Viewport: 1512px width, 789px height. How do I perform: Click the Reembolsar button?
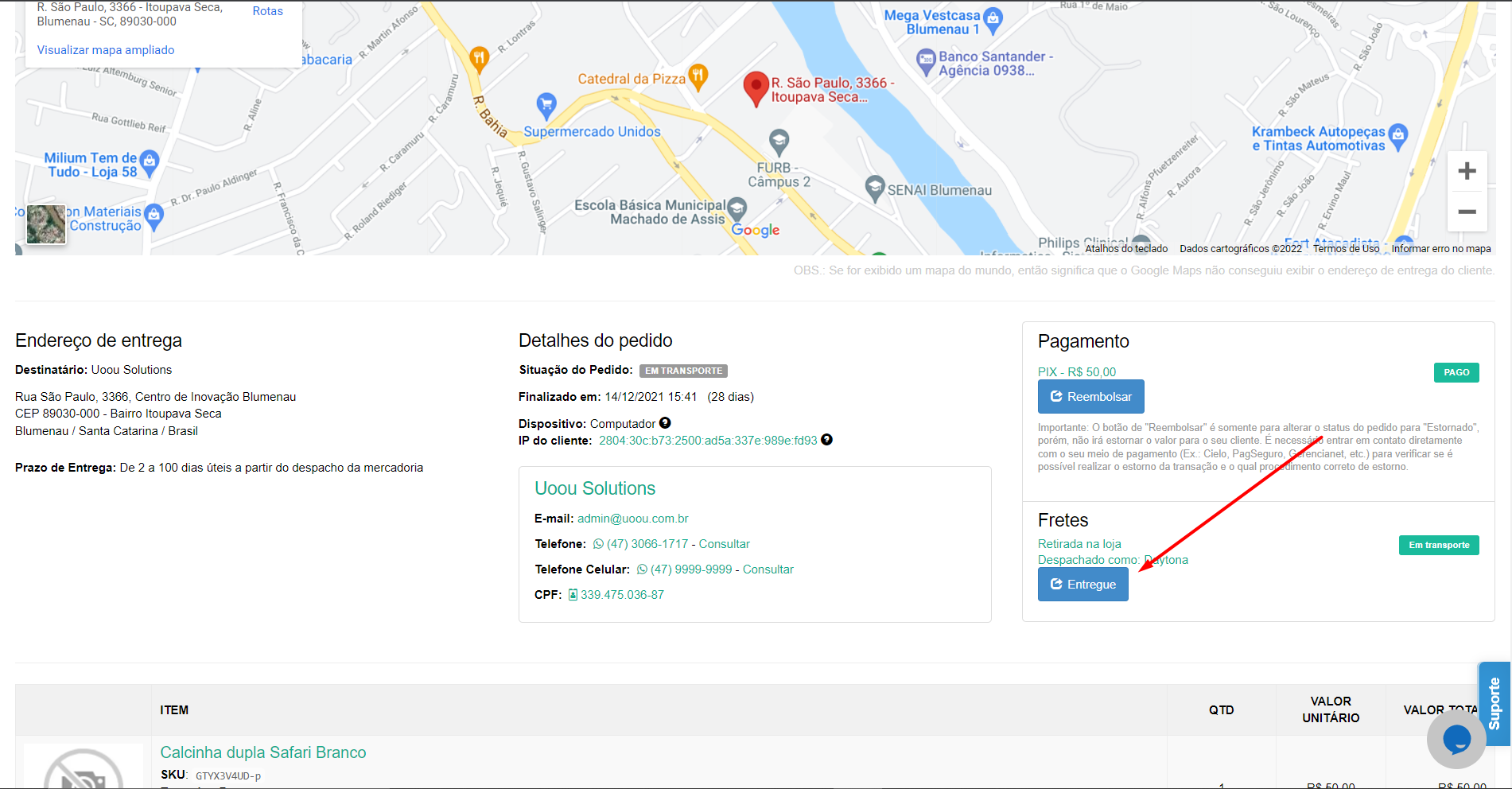[x=1090, y=396]
